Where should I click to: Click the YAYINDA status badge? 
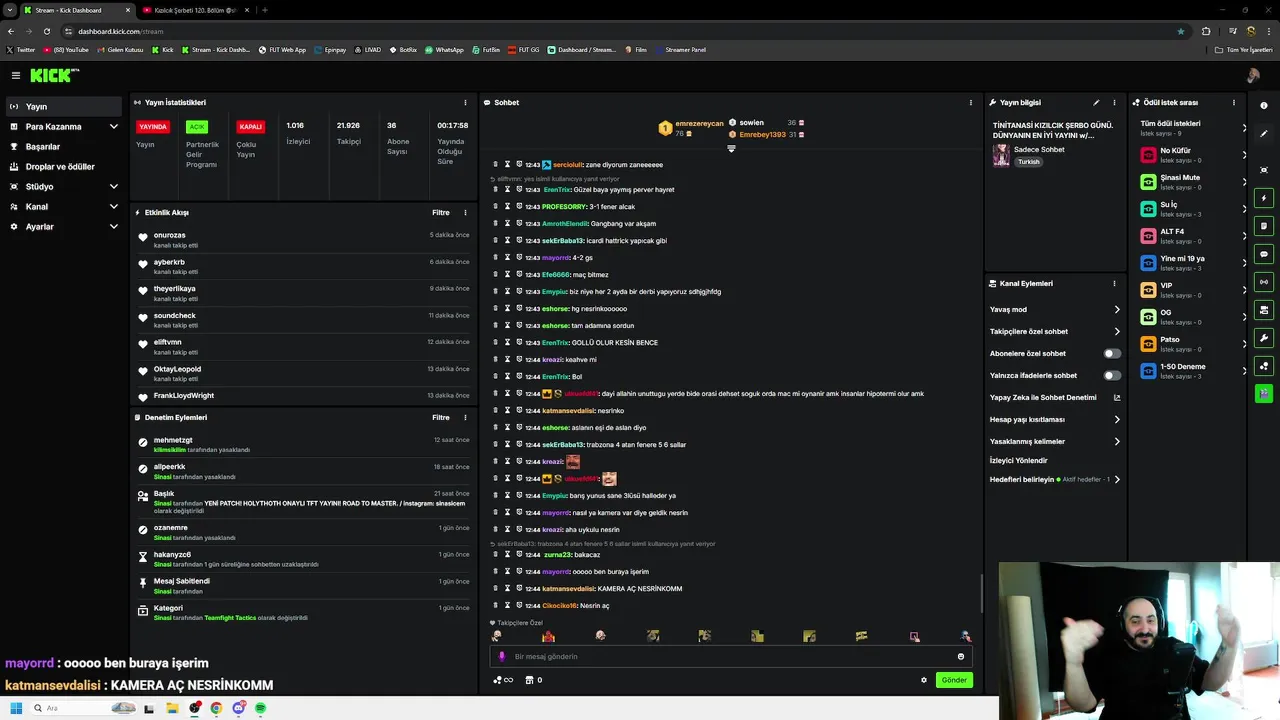[x=153, y=127]
